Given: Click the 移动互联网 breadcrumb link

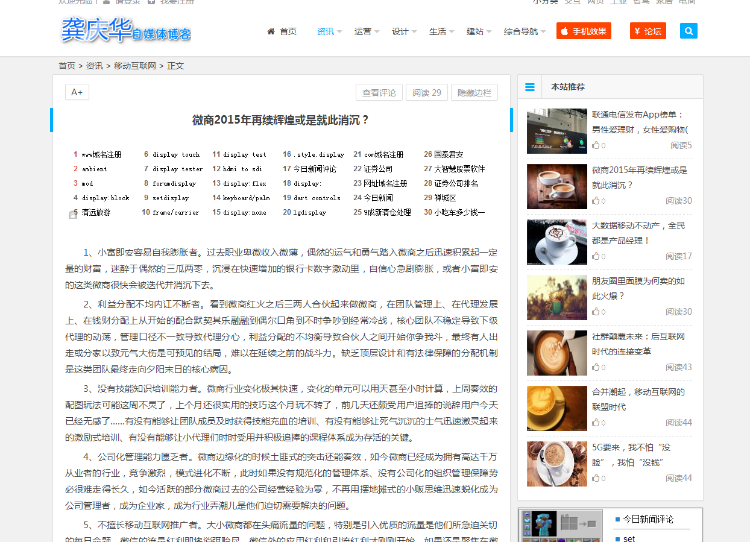Looking at the screenshot, I should [x=135, y=66].
